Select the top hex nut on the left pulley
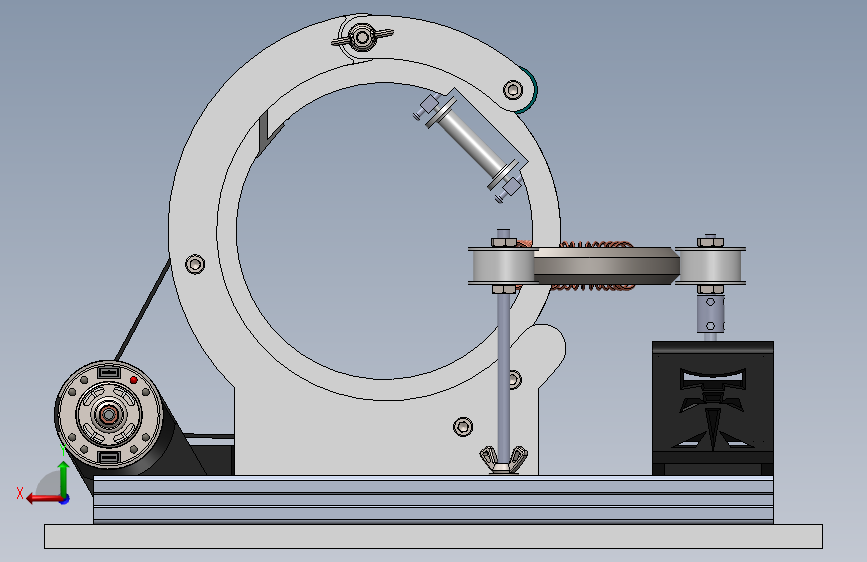Screen dimensions: 867x562 click(x=503, y=242)
